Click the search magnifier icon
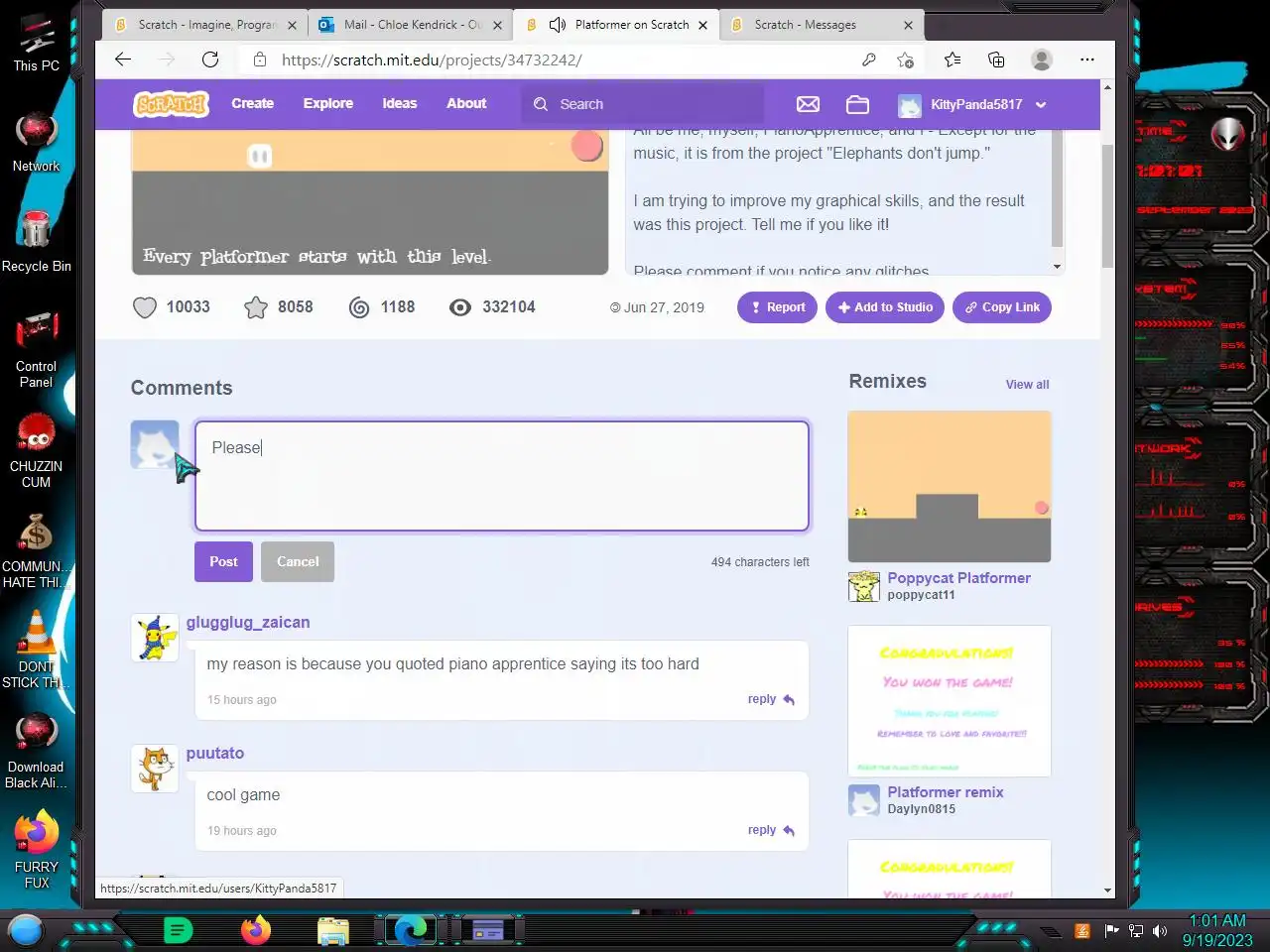1270x952 pixels. (541, 104)
